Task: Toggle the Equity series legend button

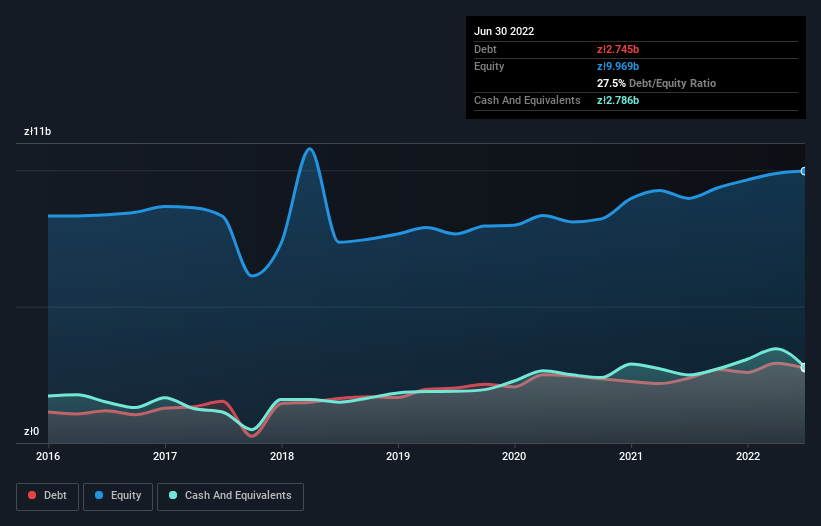Action: pyautogui.click(x=118, y=496)
